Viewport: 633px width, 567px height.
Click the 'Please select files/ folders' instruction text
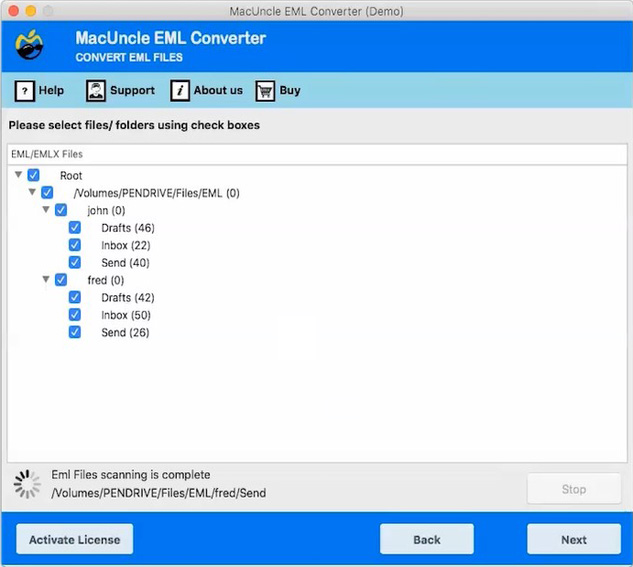134,126
